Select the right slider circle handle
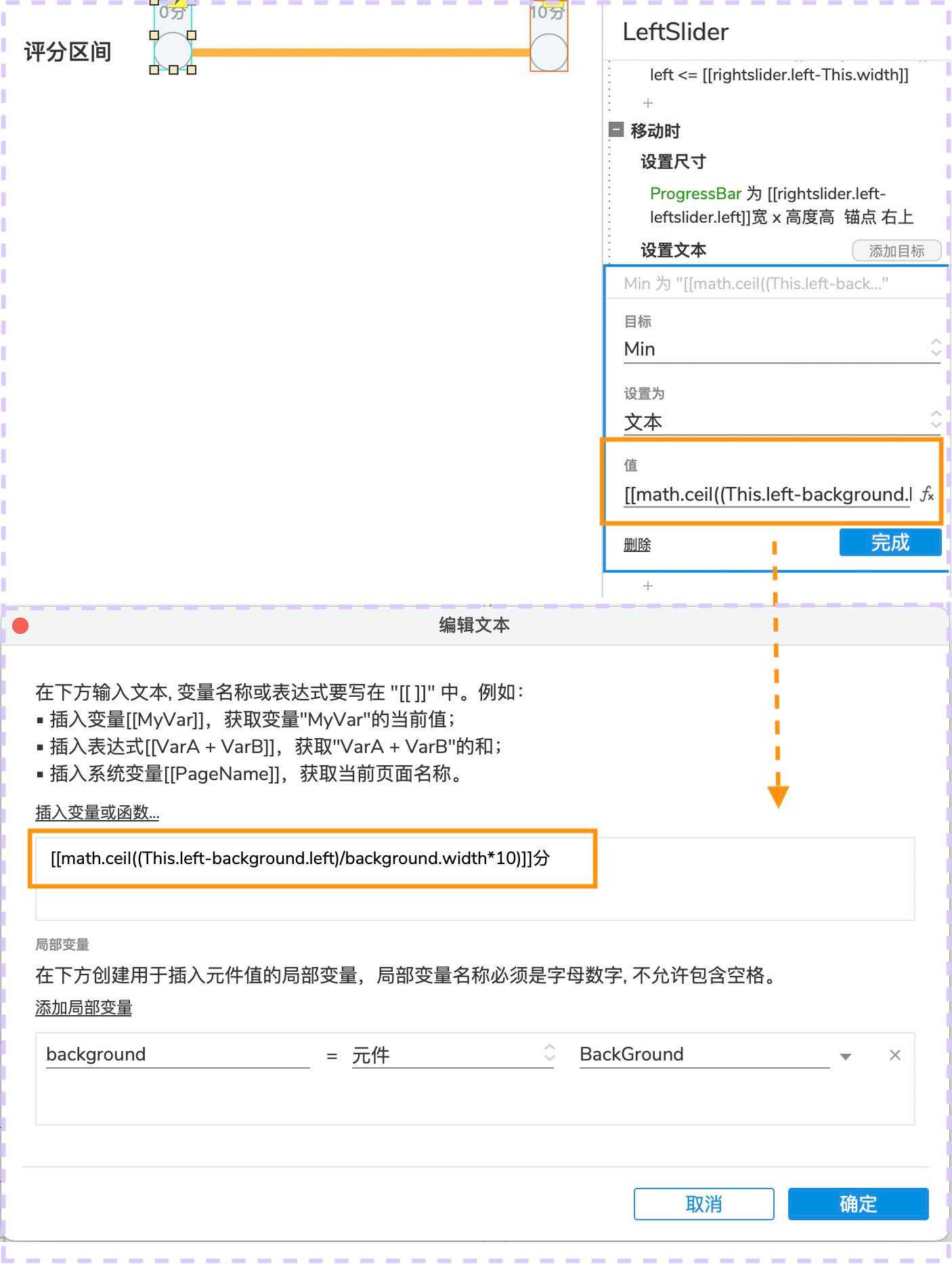Screen dimensions: 952x1265 [548, 52]
